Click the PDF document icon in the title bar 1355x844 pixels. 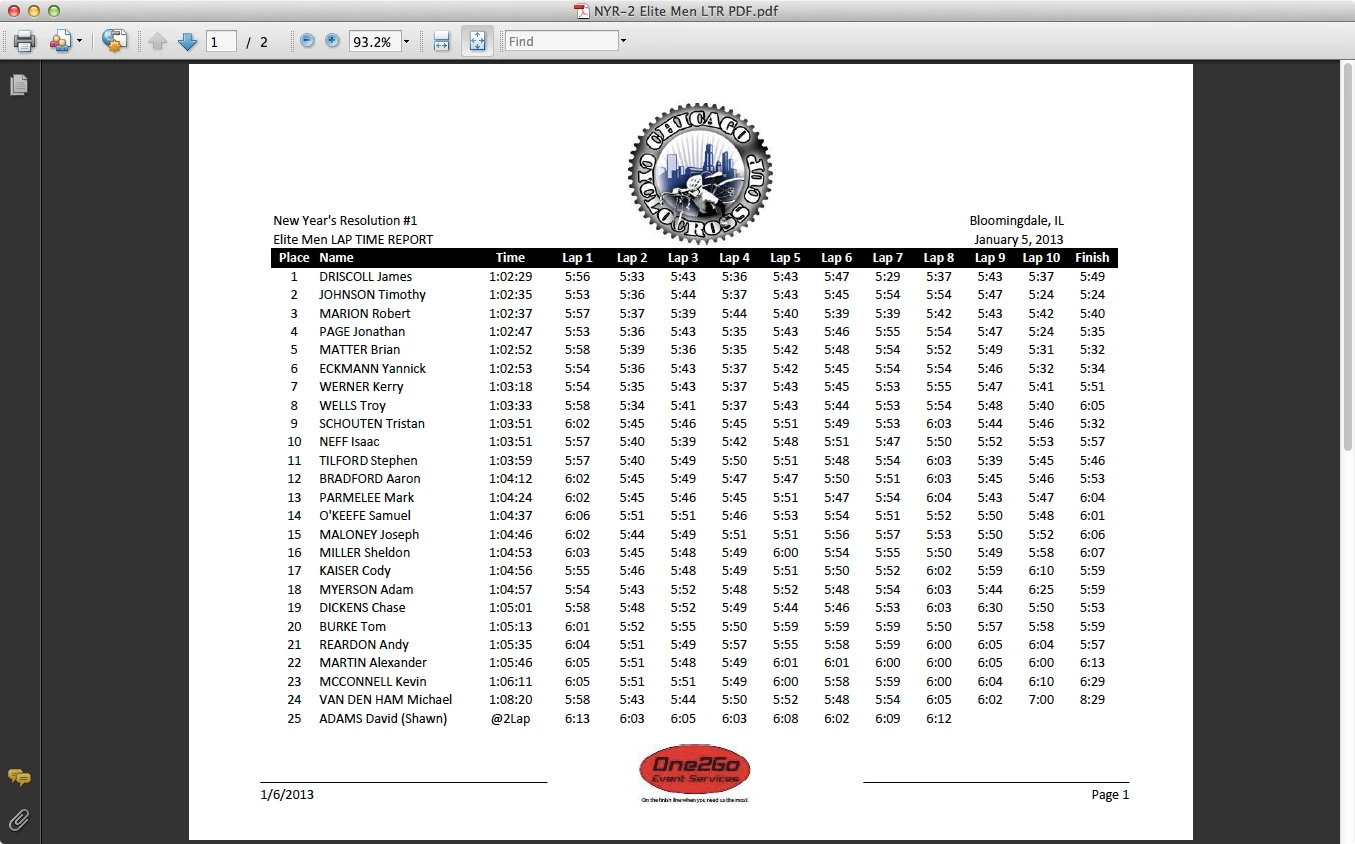pyautogui.click(x=580, y=11)
